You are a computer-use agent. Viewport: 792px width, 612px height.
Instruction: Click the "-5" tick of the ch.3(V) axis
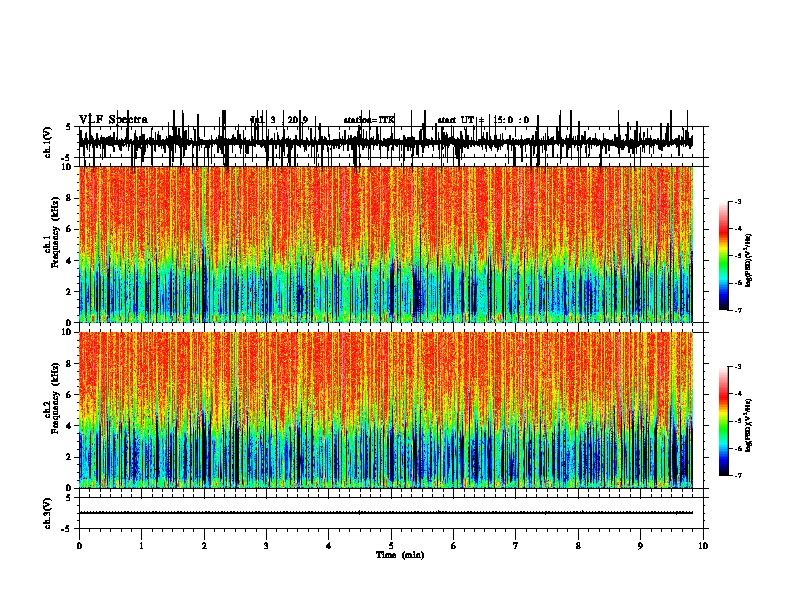point(68,529)
